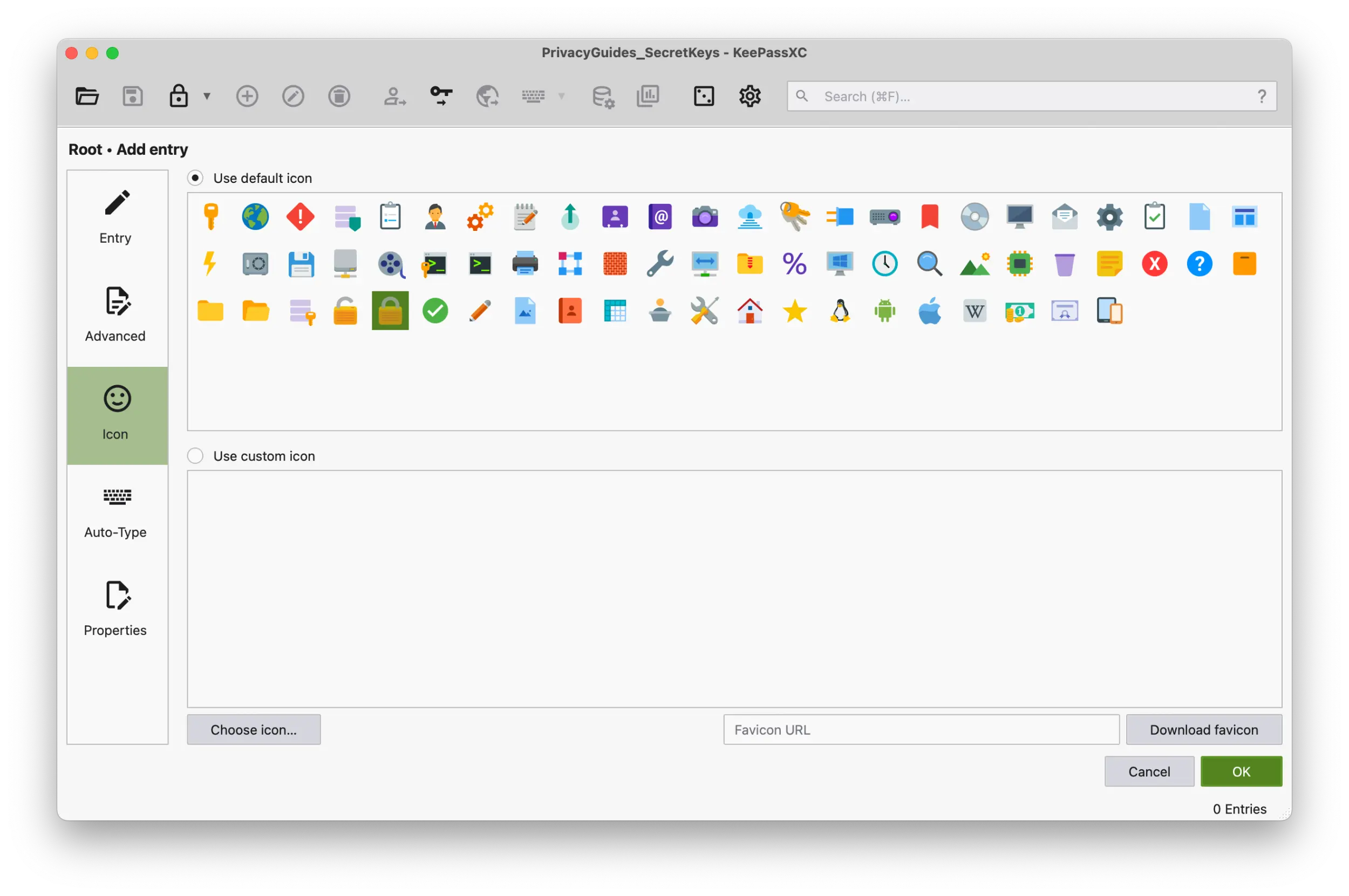Viewport: 1349px width, 896px height.
Task: Switch to the Properties section
Action: 115,608
